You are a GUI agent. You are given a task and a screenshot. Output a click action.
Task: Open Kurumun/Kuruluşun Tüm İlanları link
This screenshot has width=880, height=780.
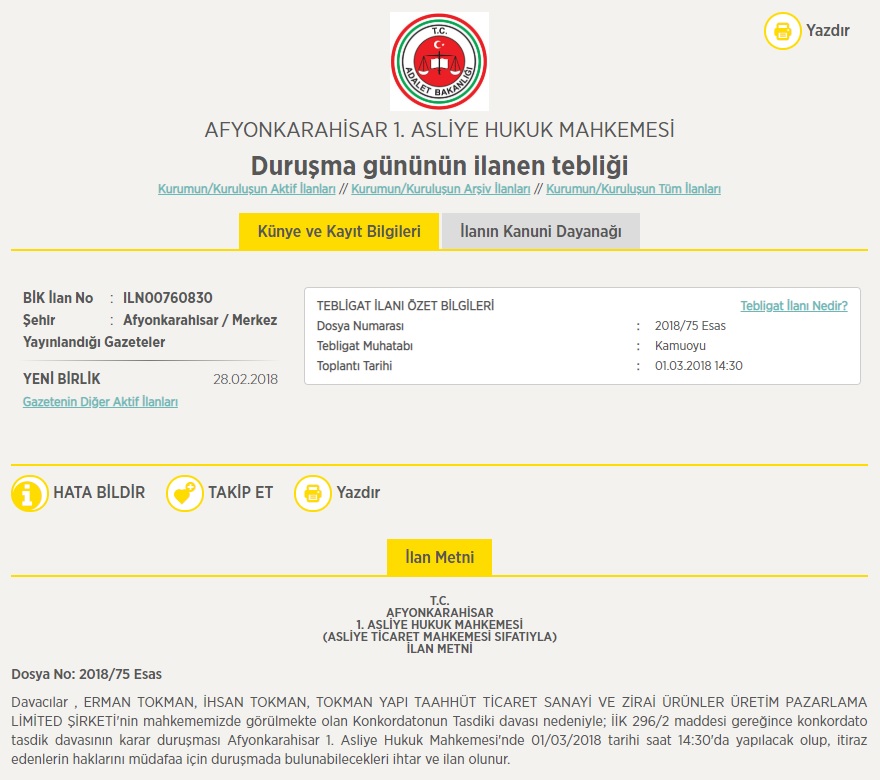633,189
